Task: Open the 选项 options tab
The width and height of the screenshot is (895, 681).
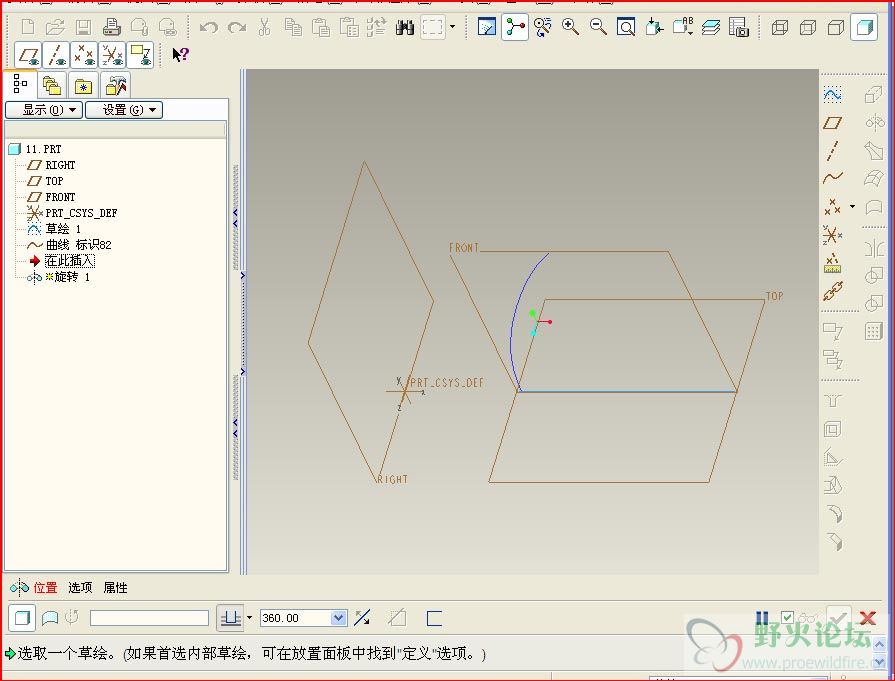Action: [80, 588]
